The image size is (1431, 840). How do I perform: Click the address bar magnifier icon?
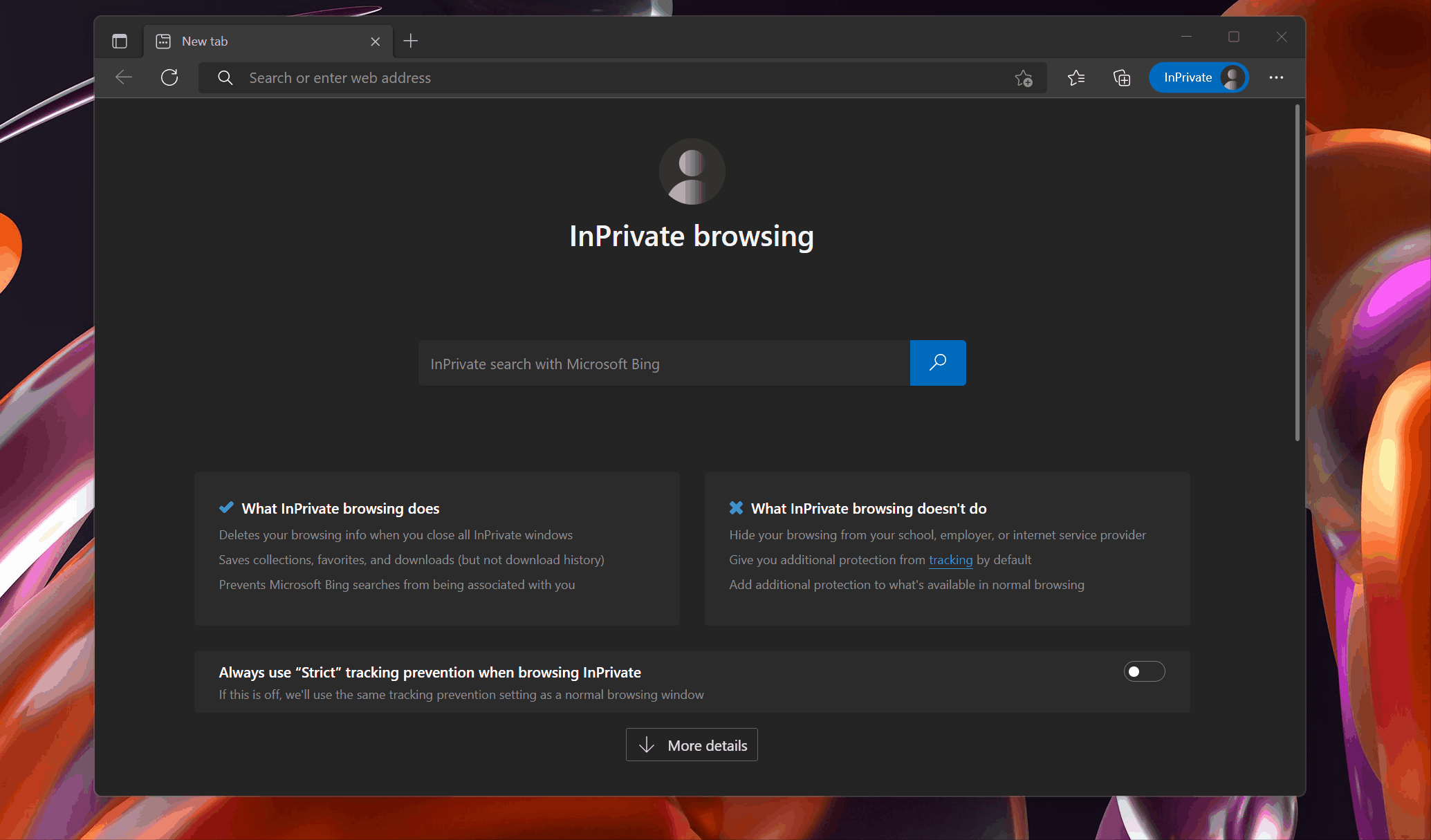point(225,78)
